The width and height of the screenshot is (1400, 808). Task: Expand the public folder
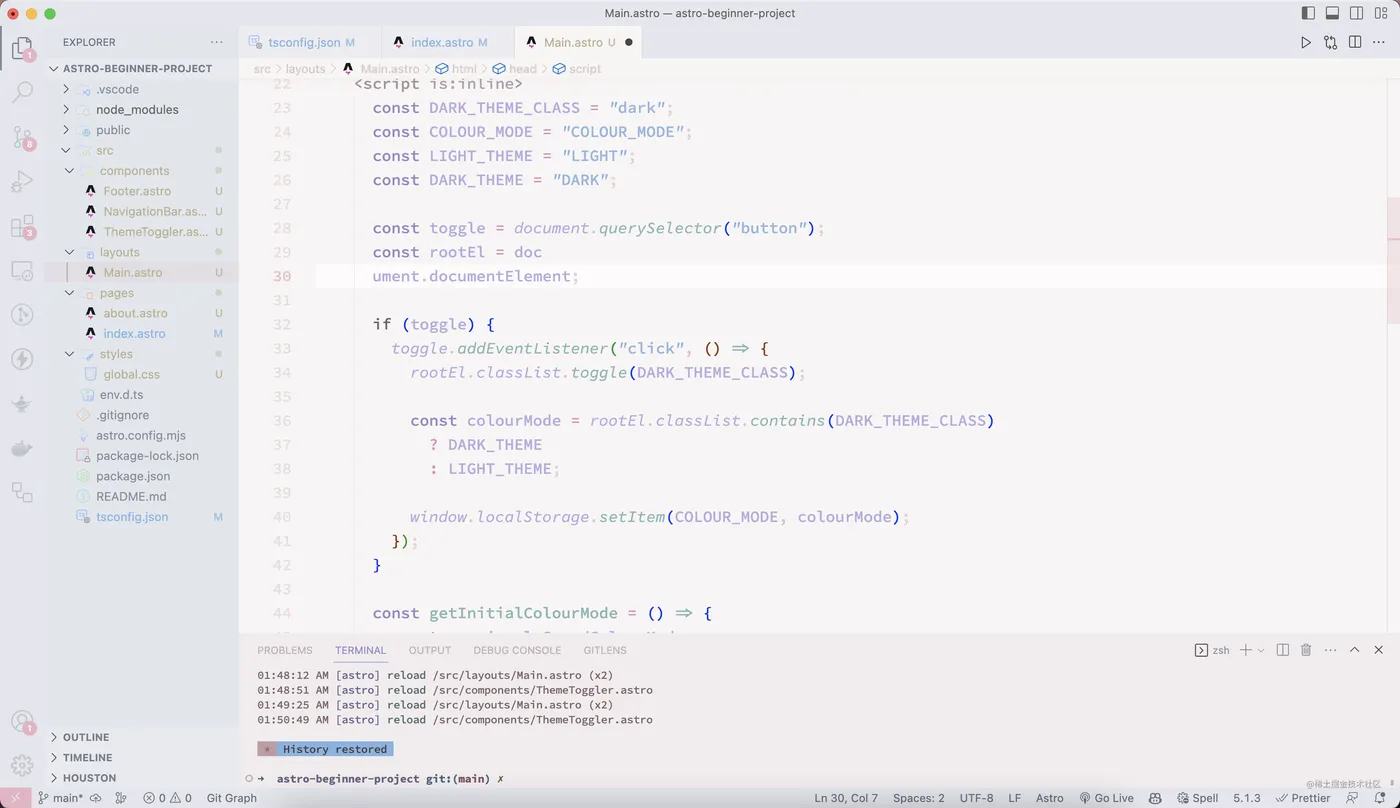coord(113,130)
